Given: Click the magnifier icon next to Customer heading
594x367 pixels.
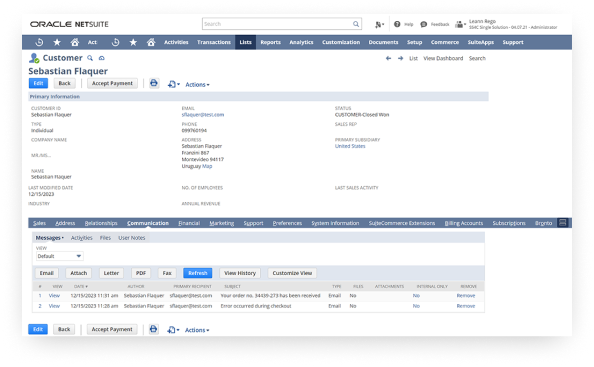Looking at the screenshot, I should pyautogui.click(x=90, y=58).
